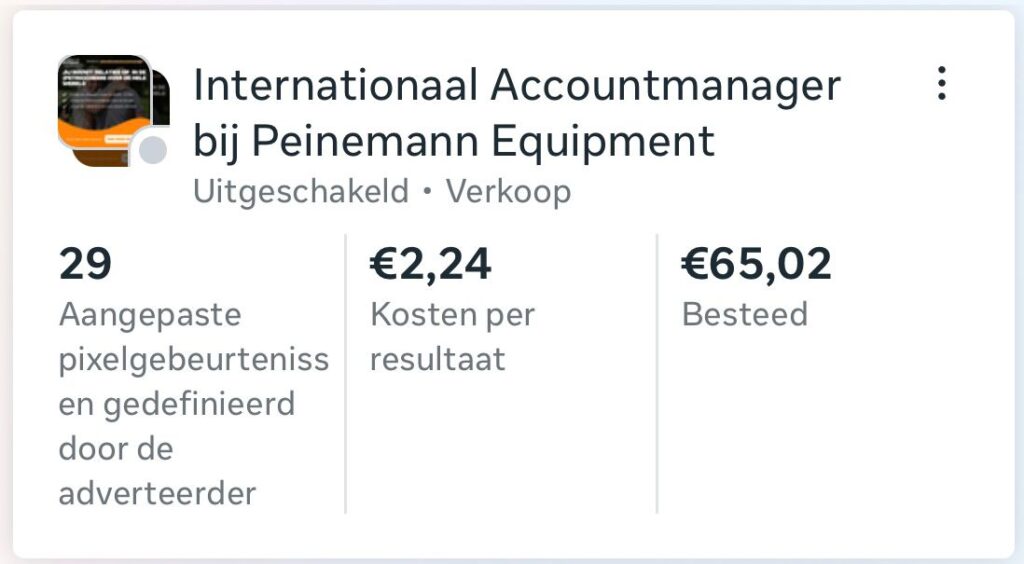Screen dimensions: 1024x564
Task: Click the "€65,02" amount spent value
Action: [x=756, y=265]
